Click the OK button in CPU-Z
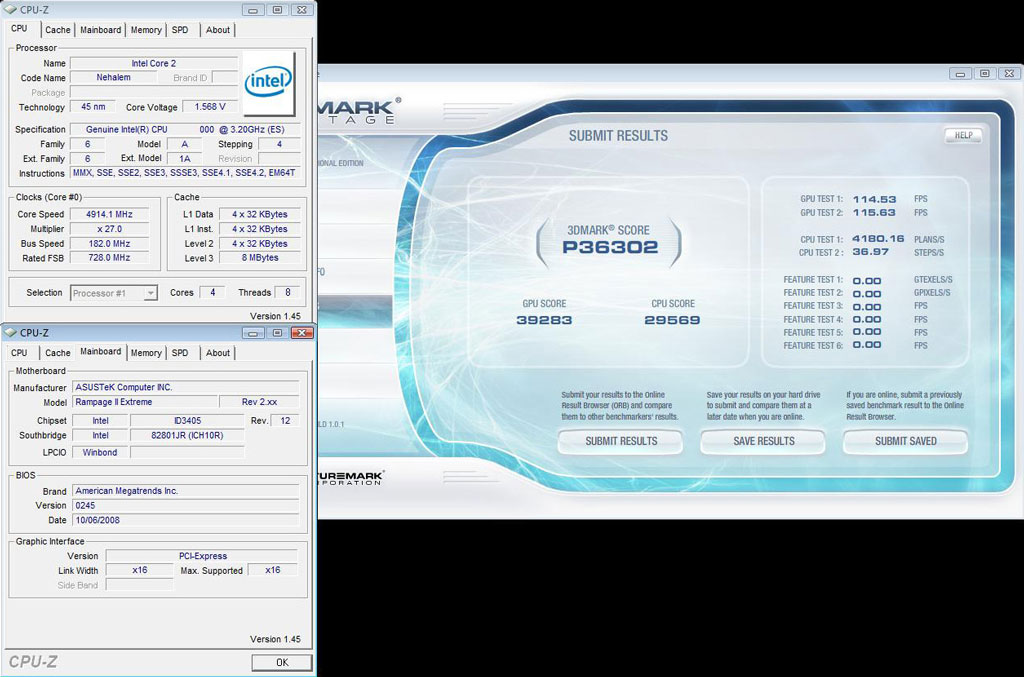Image resolution: width=1024 pixels, height=677 pixels. pos(282,662)
